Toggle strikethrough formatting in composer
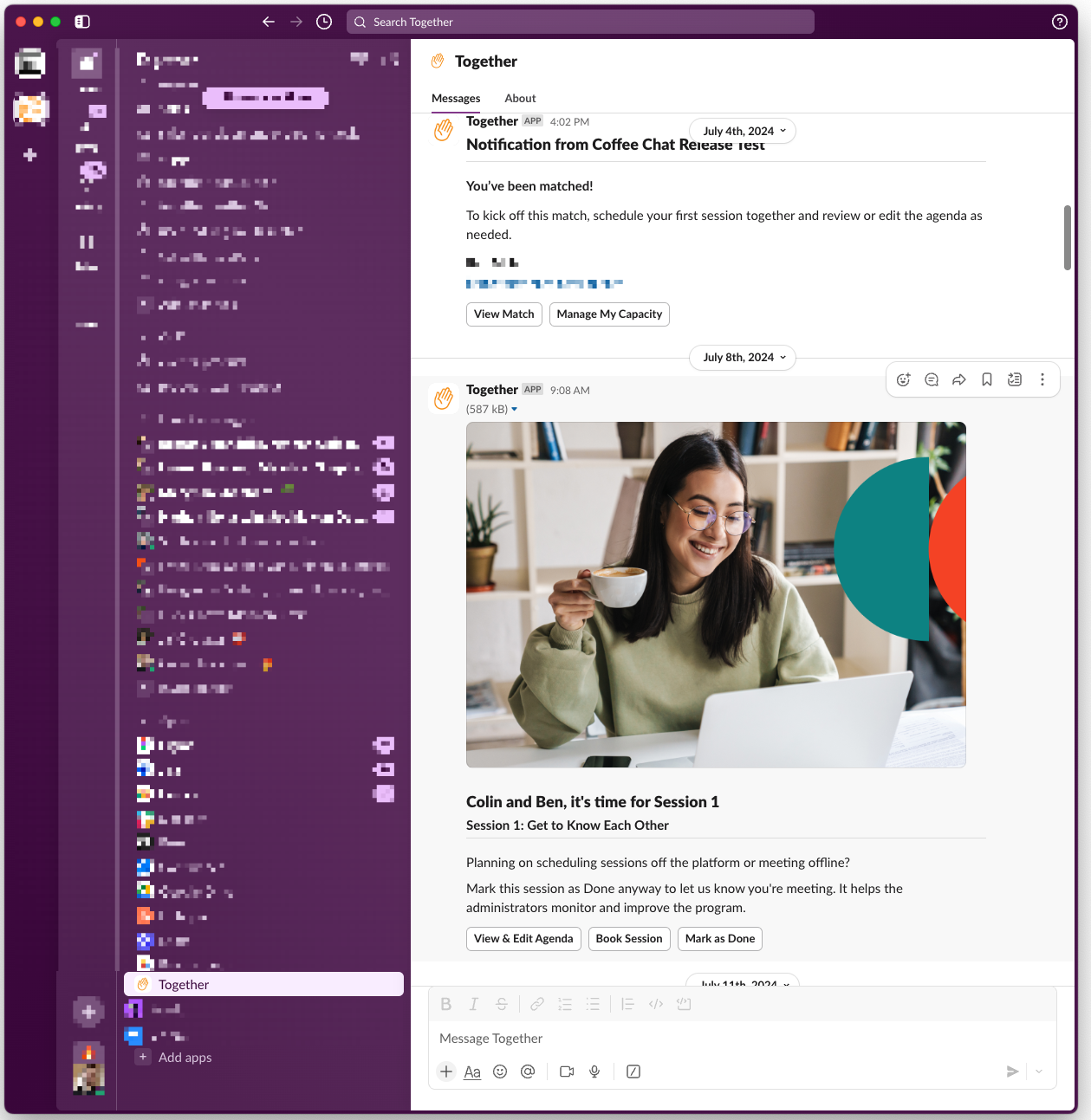1091x1120 pixels. [x=501, y=1004]
